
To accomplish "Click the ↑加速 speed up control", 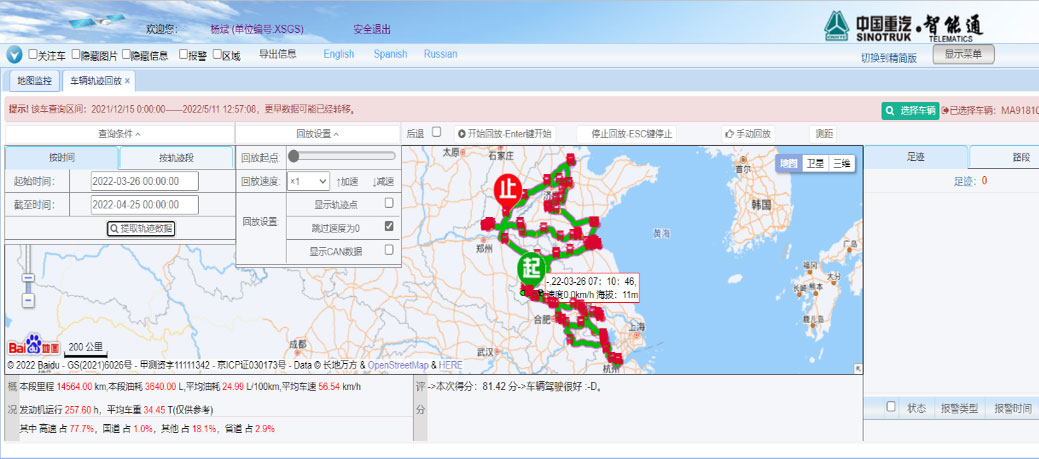I will point(347,181).
